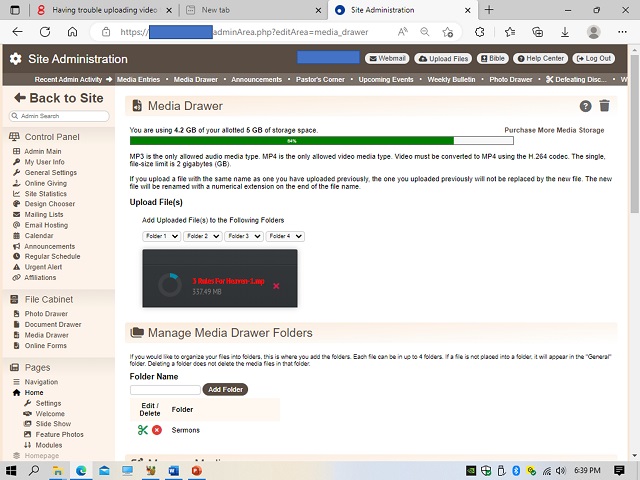Open Announcements in the top navigation bar
This screenshot has height=480, width=640.
pyautogui.click(x=257, y=80)
